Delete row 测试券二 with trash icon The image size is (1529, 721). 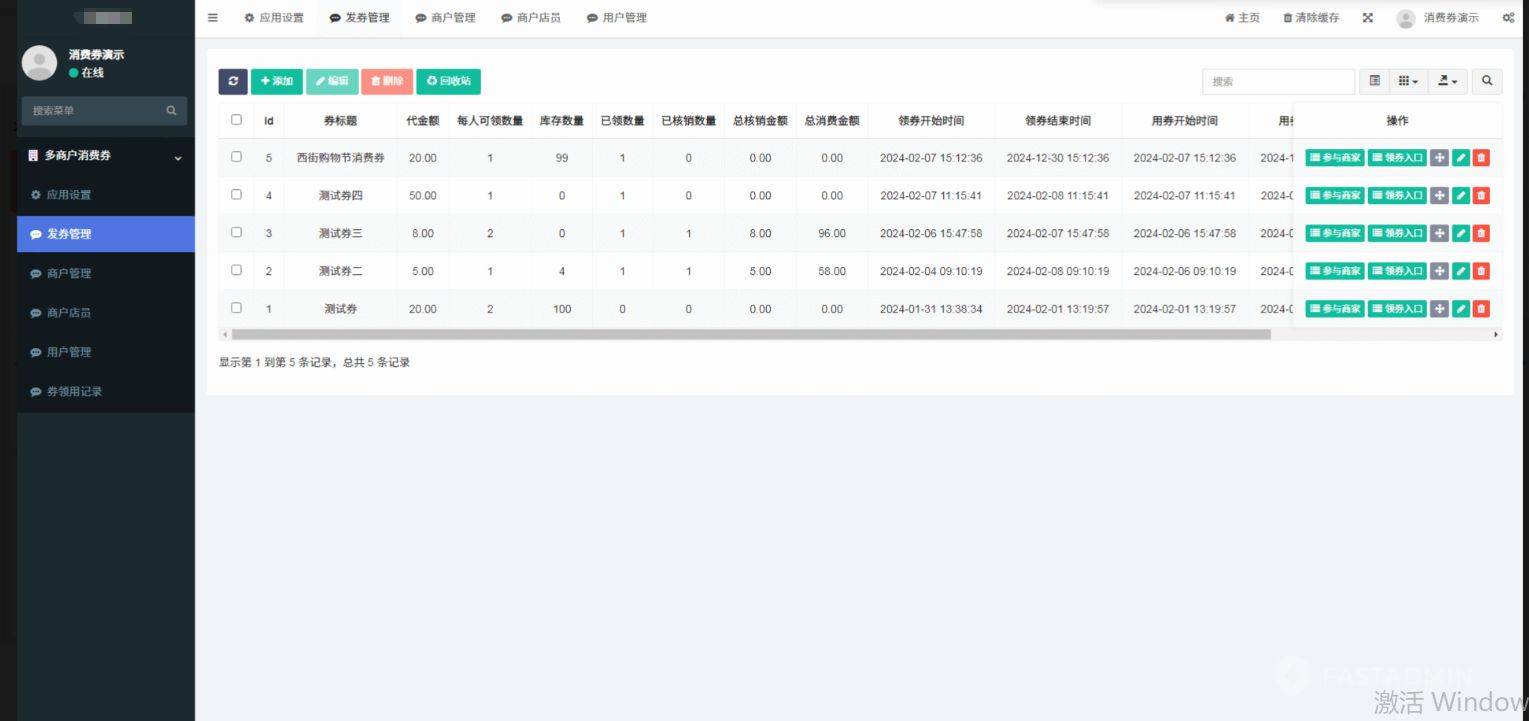pos(1481,271)
